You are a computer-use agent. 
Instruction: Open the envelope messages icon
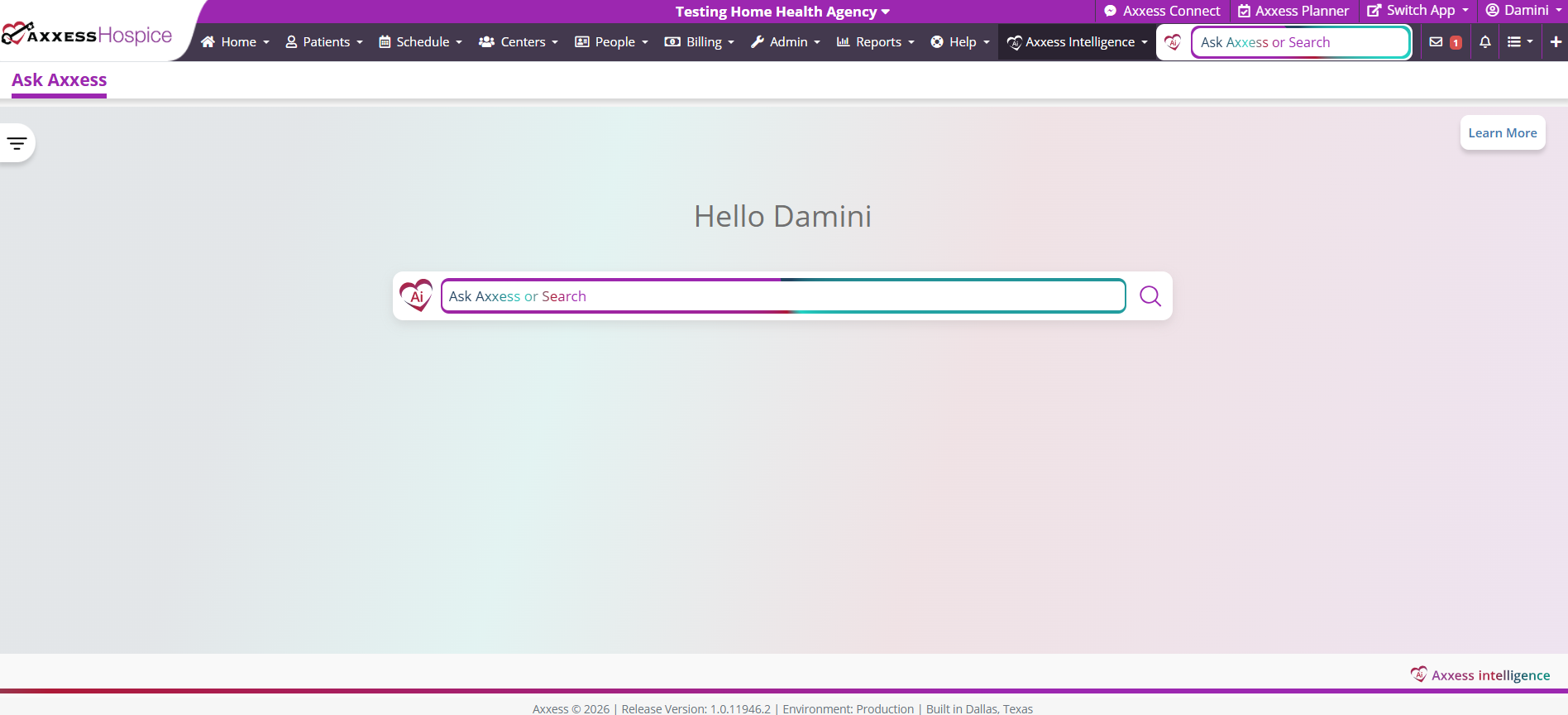tap(1436, 42)
